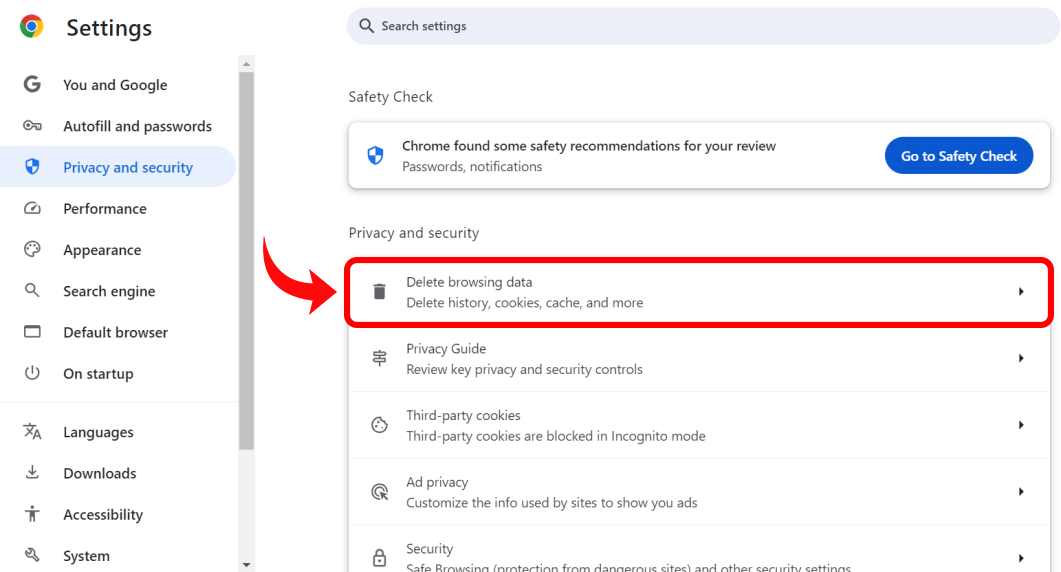The height and width of the screenshot is (572, 1061).
Task: Click the Default browser window icon
Action: pyautogui.click(x=32, y=332)
